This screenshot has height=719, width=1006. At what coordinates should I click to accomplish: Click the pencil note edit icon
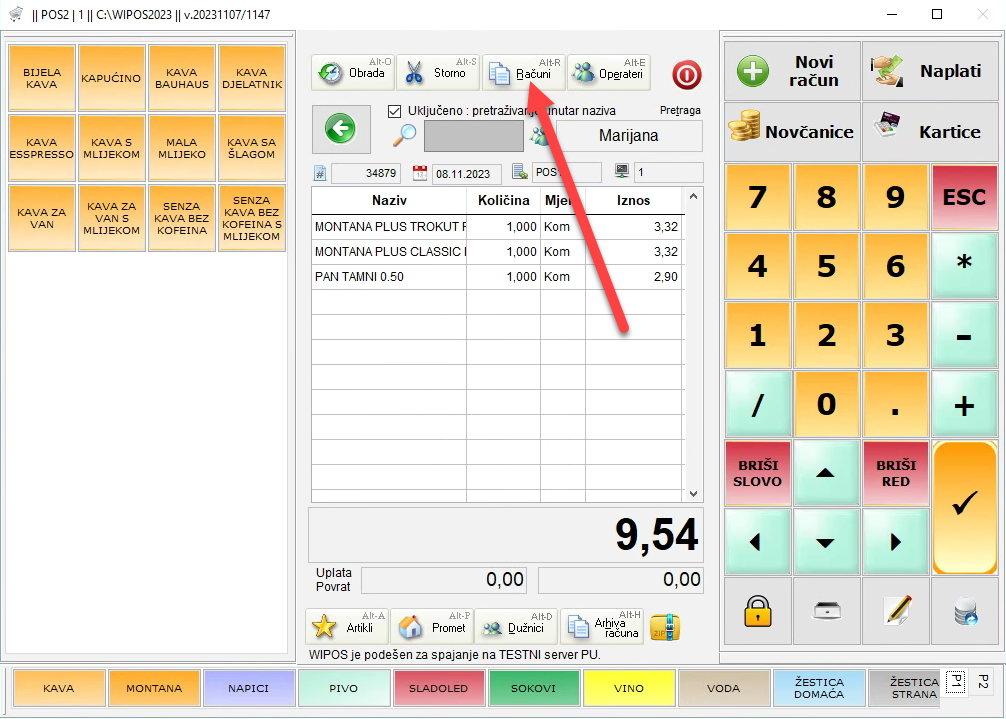[896, 611]
